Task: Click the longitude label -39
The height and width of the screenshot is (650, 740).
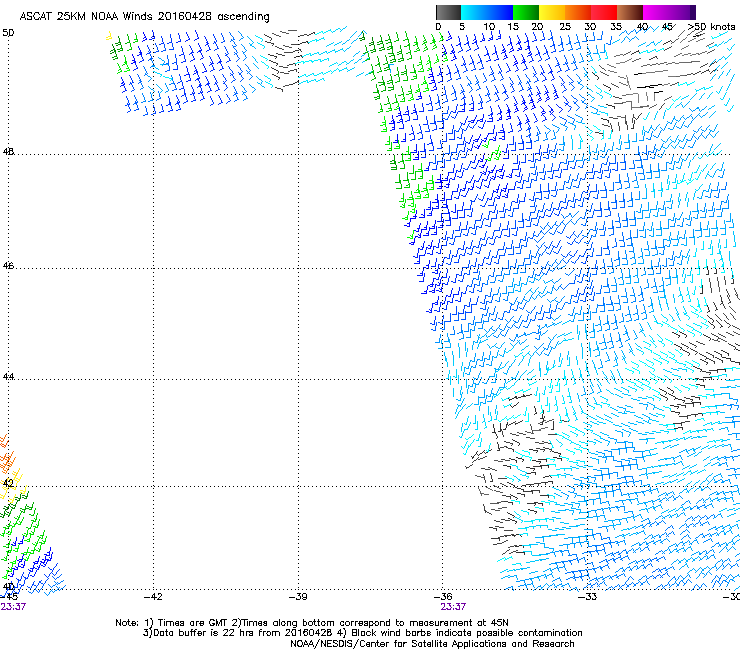Action: (x=298, y=597)
